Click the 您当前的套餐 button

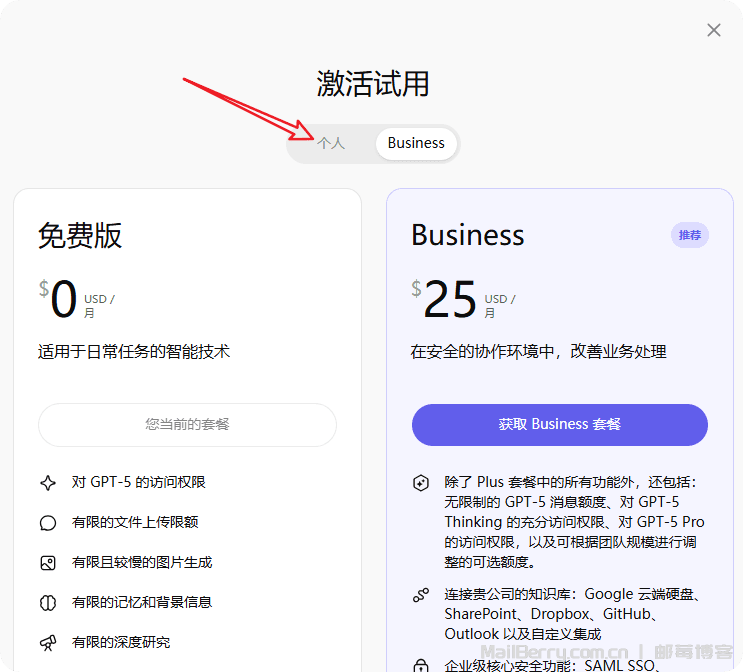pos(187,425)
